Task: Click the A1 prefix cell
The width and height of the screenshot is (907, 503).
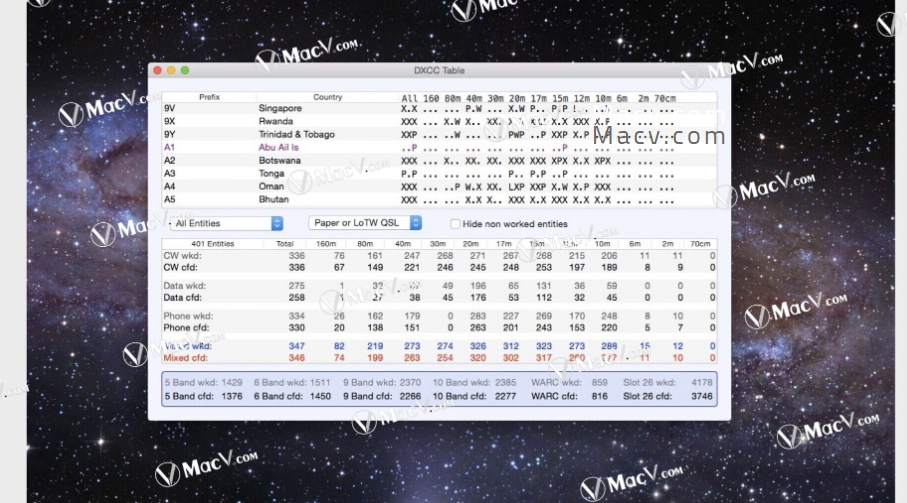Action: click(169, 147)
